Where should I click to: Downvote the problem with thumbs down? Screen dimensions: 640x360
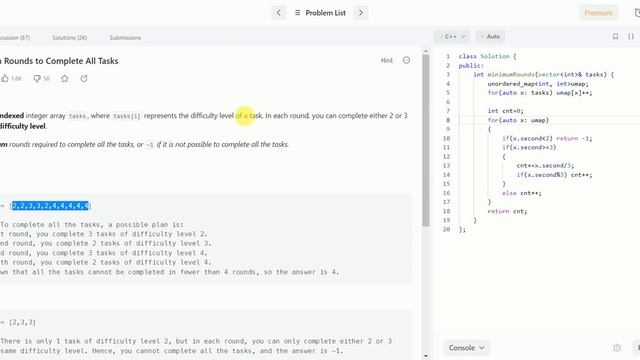point(37,78)
